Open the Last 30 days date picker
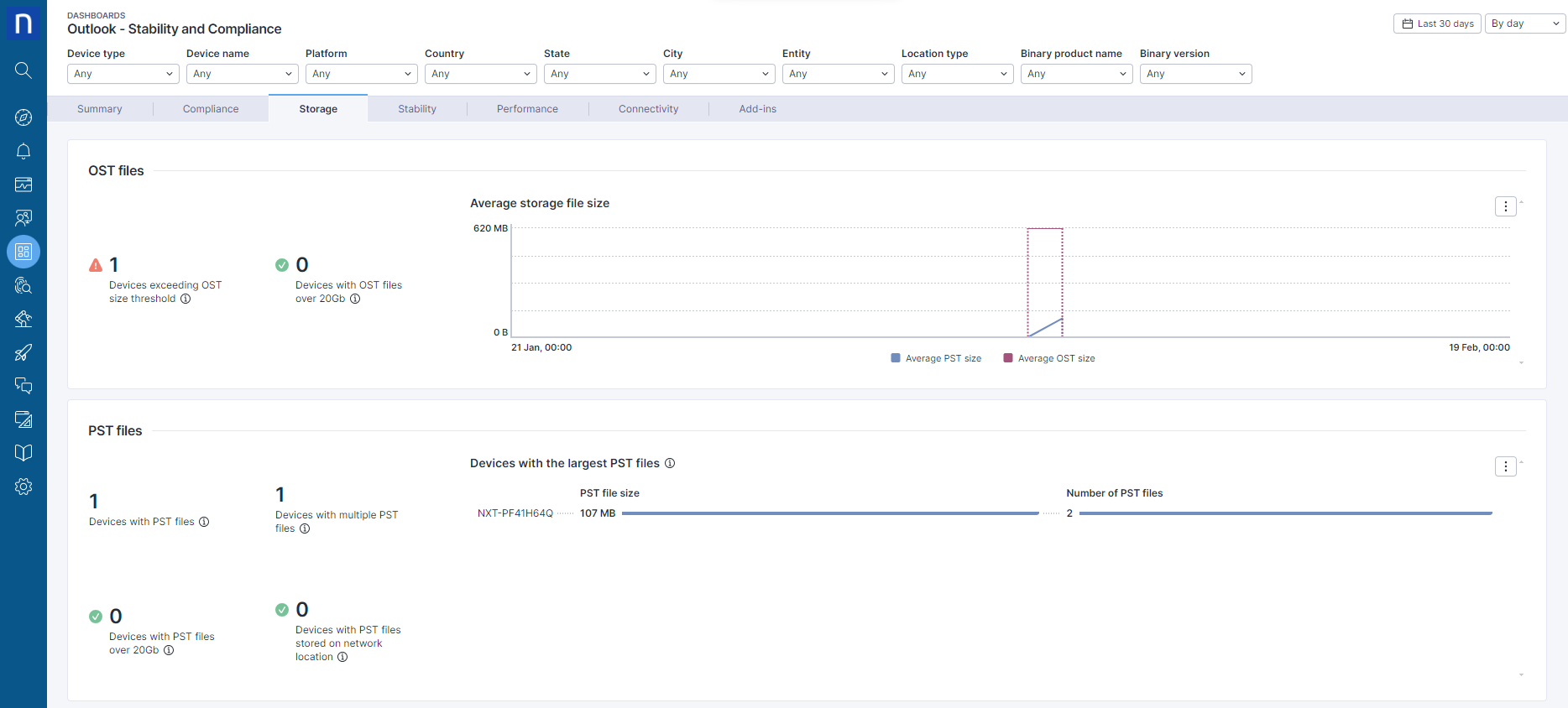 1437,23
